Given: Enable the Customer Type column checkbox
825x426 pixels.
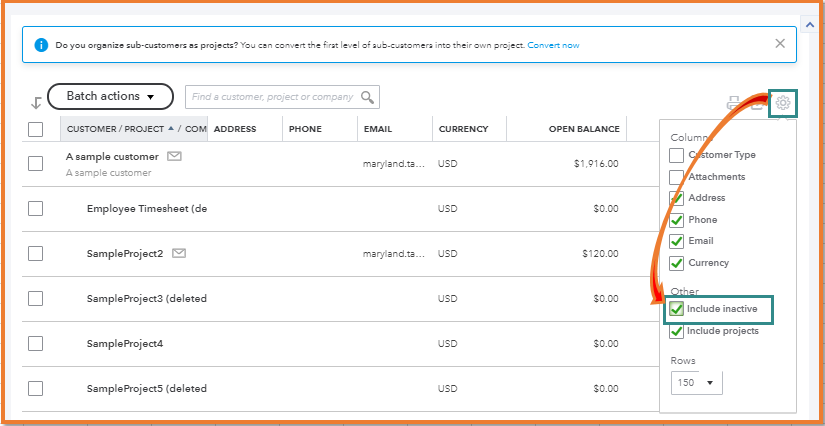Looking at the screenshot, I should coord(677,155).
